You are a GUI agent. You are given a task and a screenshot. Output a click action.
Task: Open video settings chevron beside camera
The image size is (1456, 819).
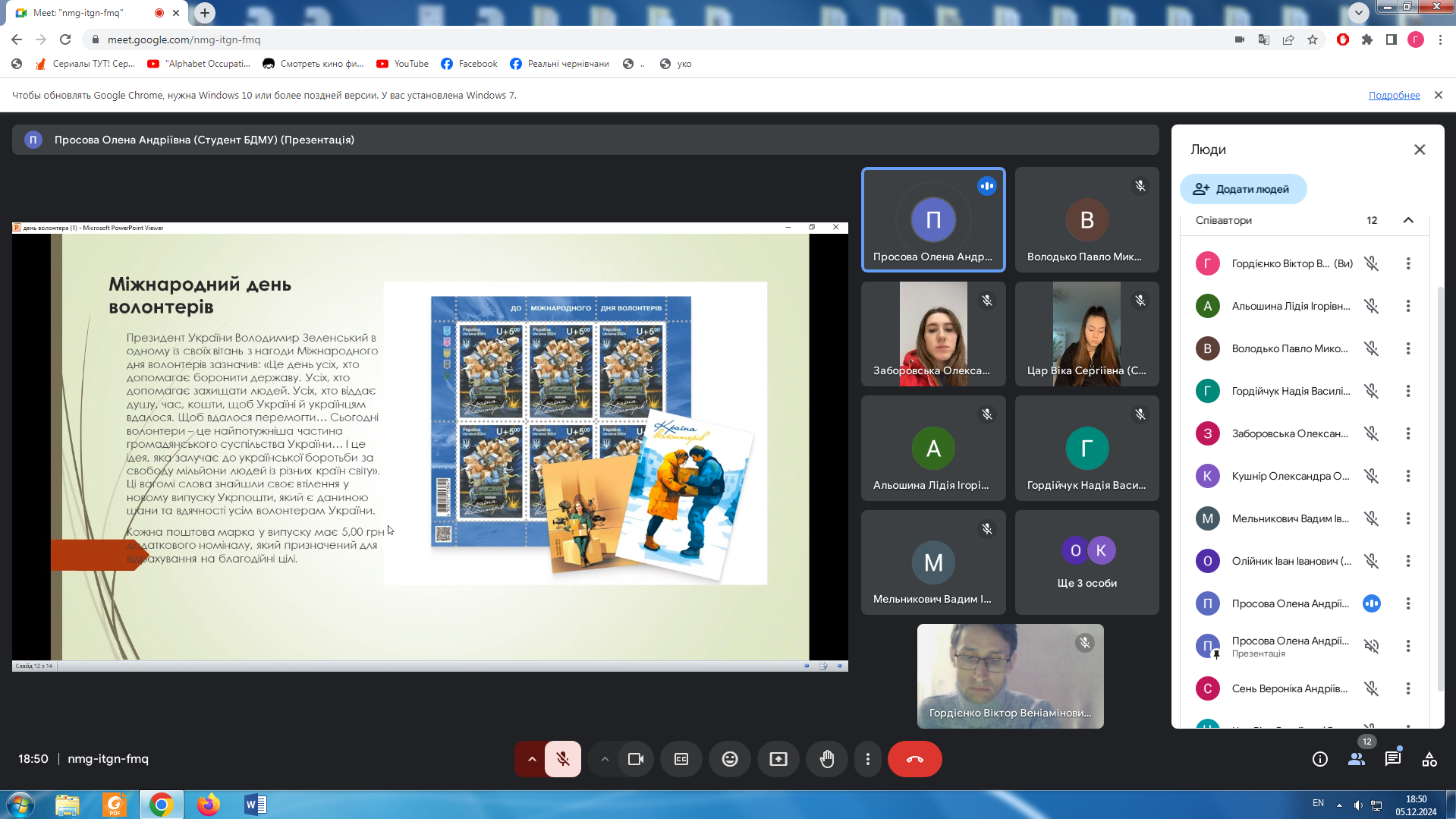(605, 759)
